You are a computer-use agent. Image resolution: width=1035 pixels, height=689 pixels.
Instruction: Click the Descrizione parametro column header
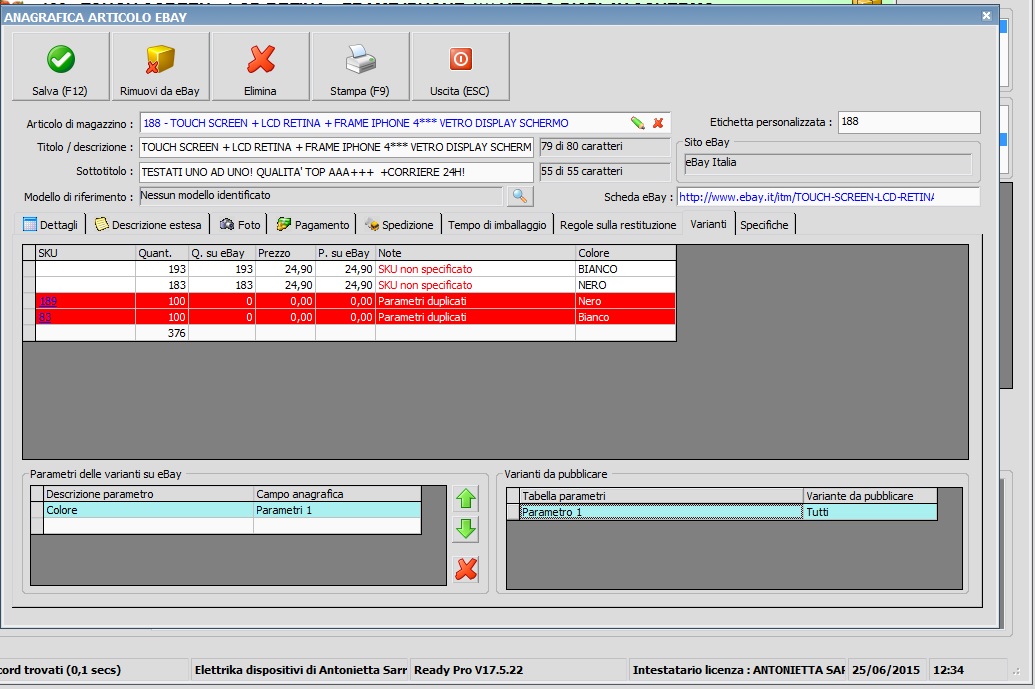point(149,494)
